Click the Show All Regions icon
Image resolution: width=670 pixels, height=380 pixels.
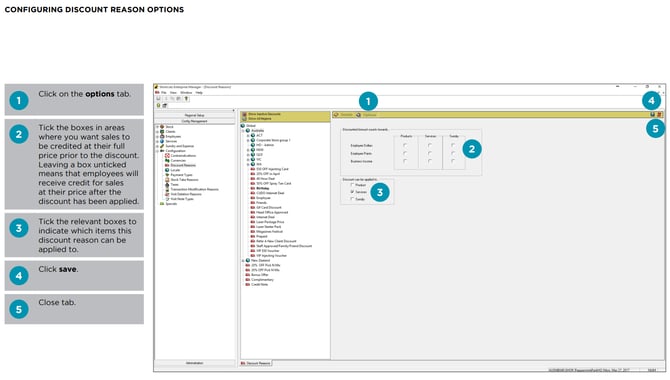[x=244, y=118]
